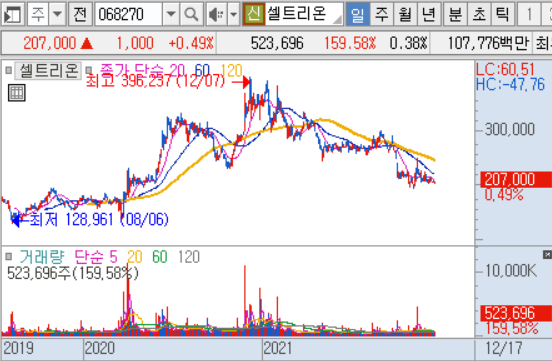This screenshot has height=361, width=552.
Task: Click the red 523,696 volume axis tag
Action: 516,313
